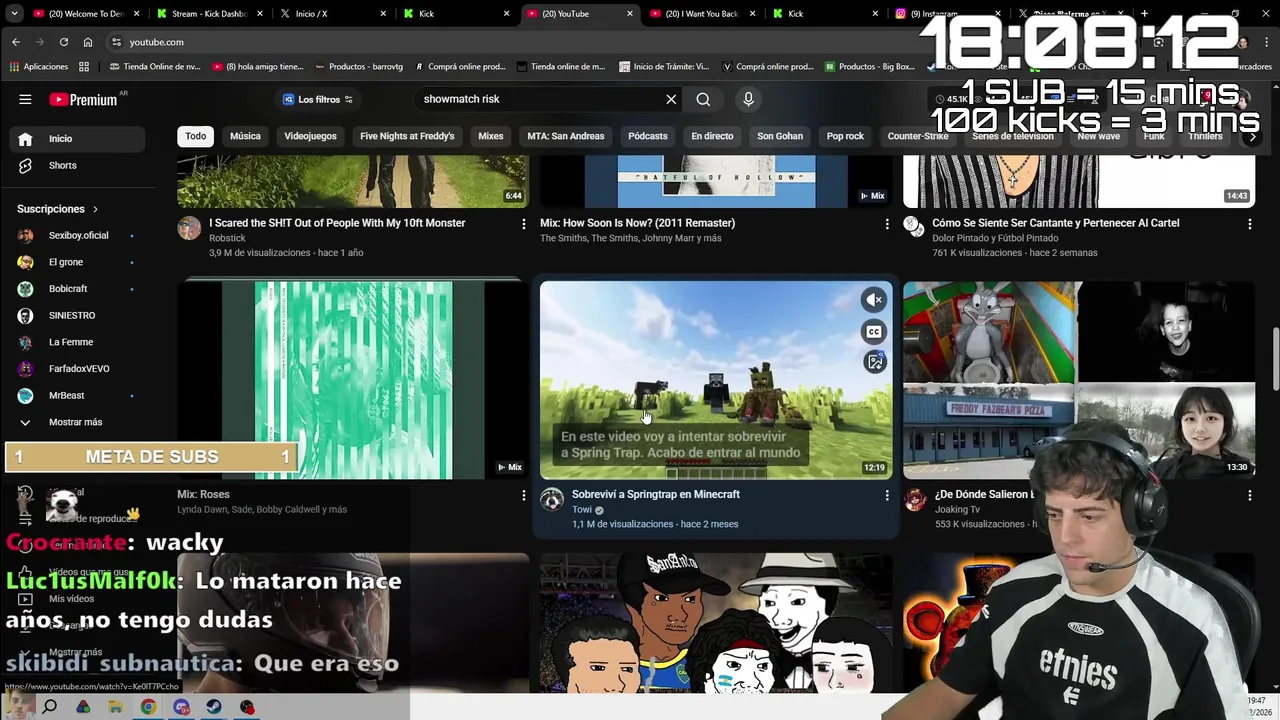1280x720 pixels.
Task: Open options menu for 'Mix: Roses'
Action: pos(523,495)
